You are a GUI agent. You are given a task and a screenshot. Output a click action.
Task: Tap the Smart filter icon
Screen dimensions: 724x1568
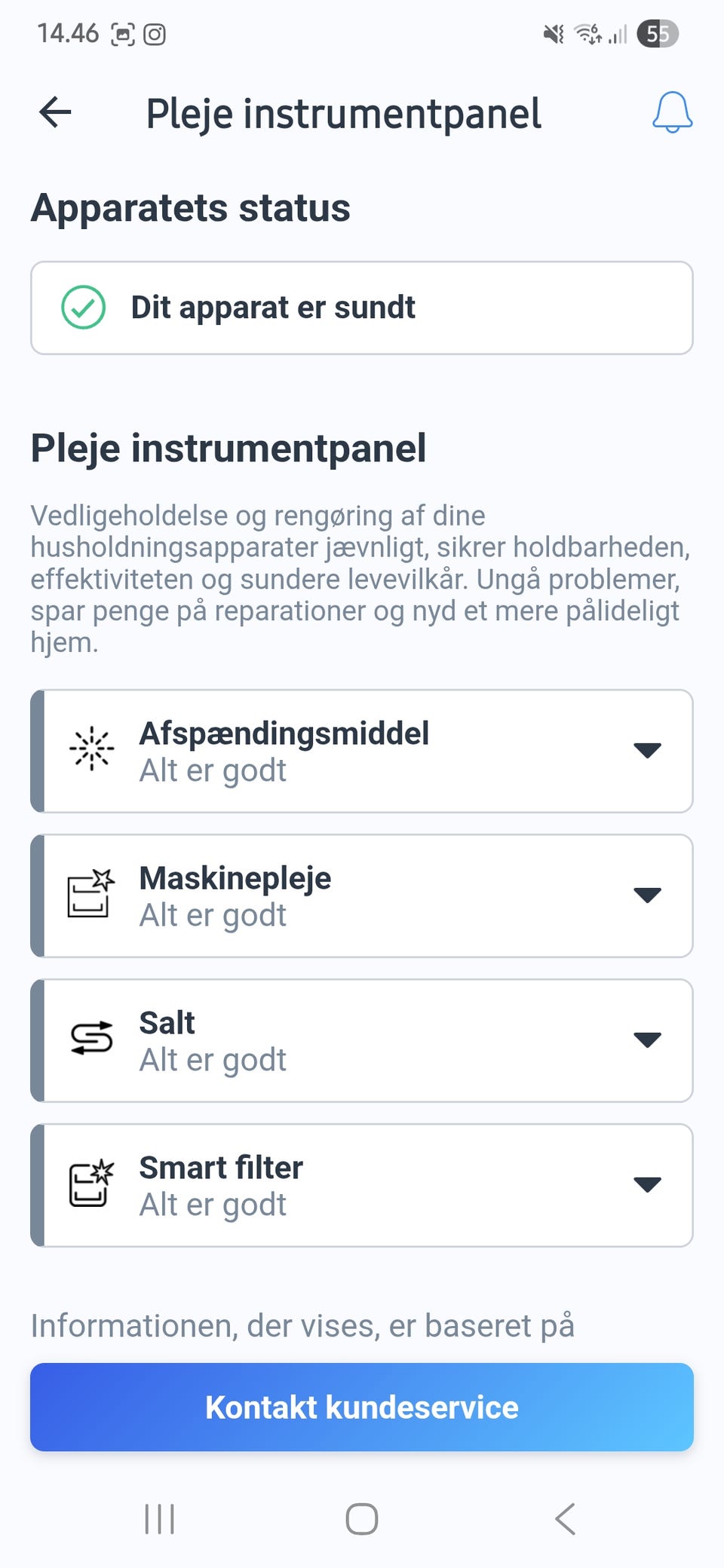click(91, 1184)
